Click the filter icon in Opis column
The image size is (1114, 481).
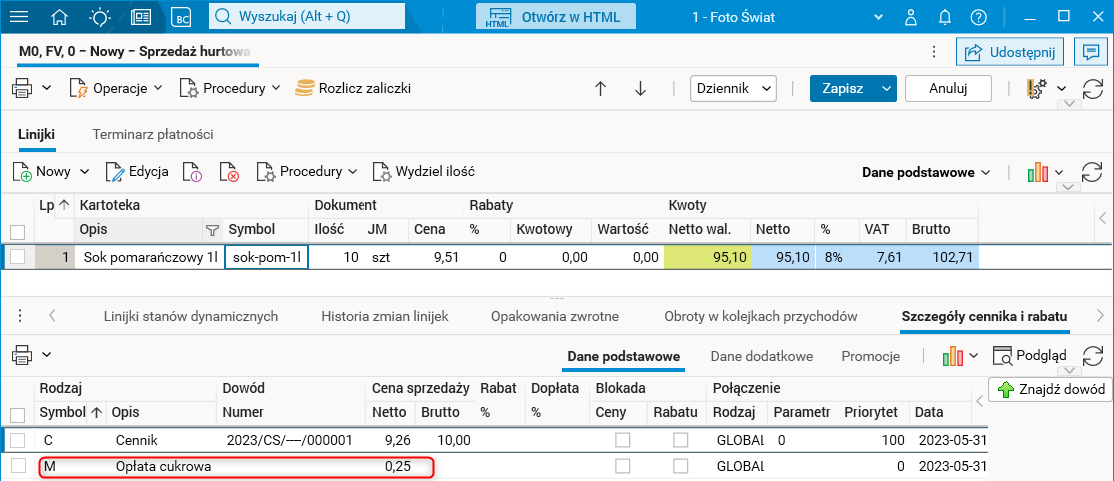211,229
